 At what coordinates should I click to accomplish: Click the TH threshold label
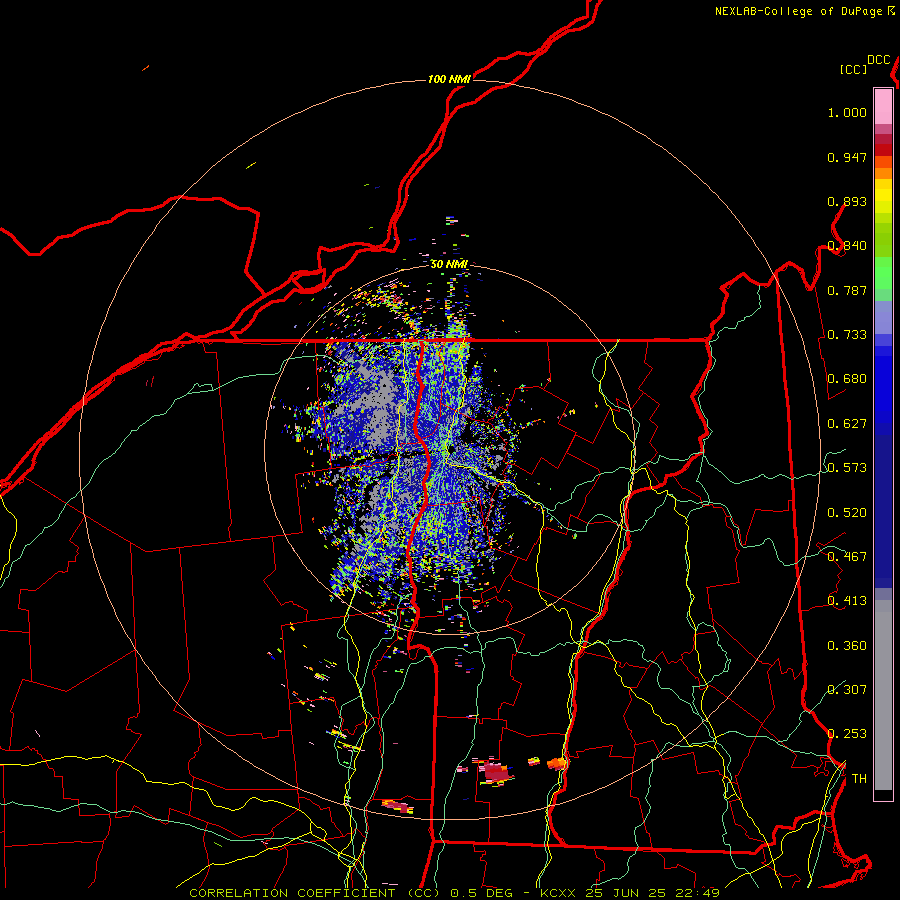tap(859, 778)
